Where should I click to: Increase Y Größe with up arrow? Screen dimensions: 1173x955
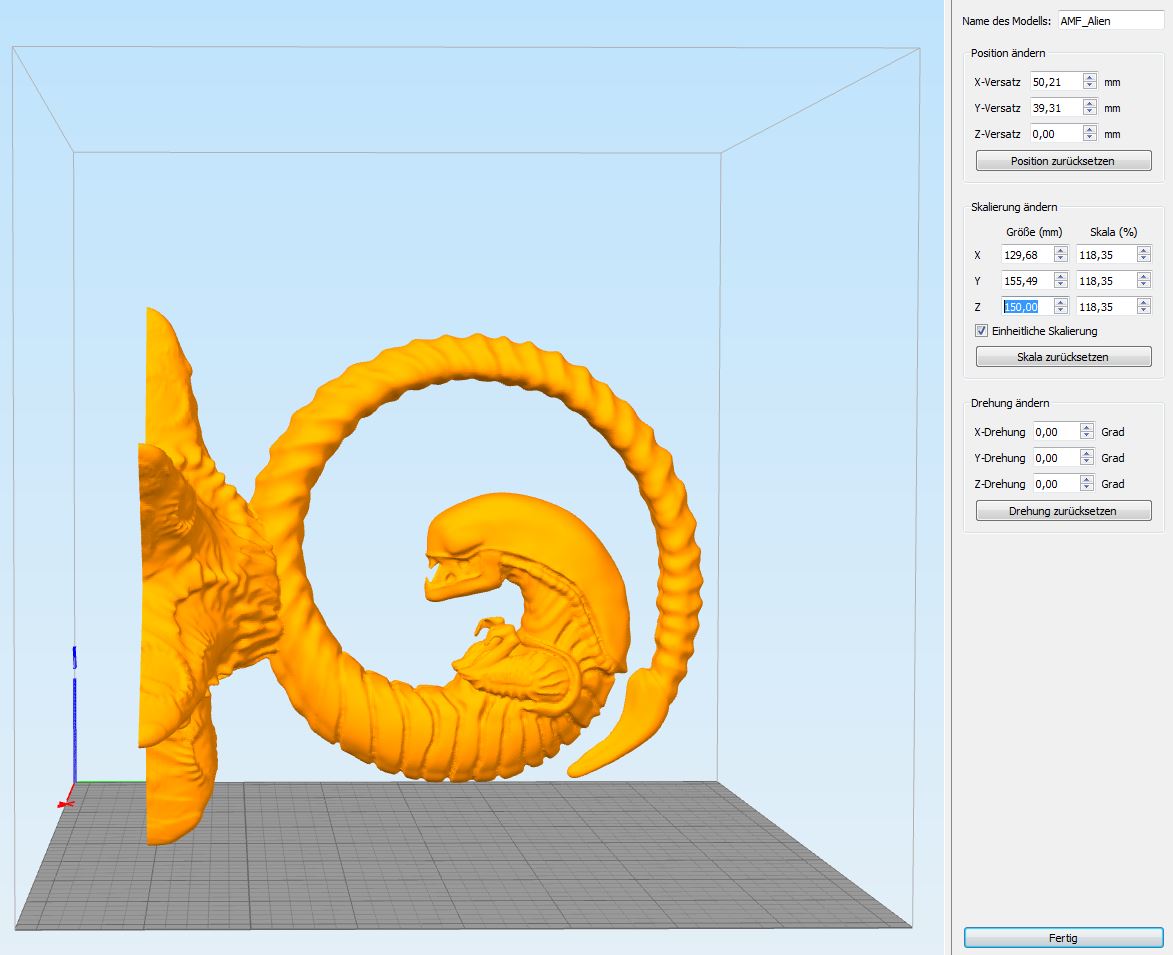pyautogui.click(x=1061, y=277)
